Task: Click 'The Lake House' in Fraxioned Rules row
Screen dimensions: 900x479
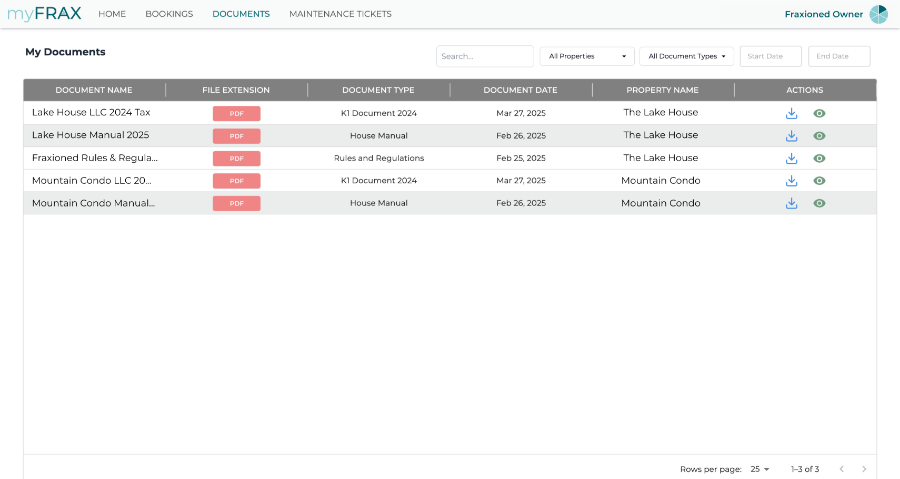Action: (661, 158)
